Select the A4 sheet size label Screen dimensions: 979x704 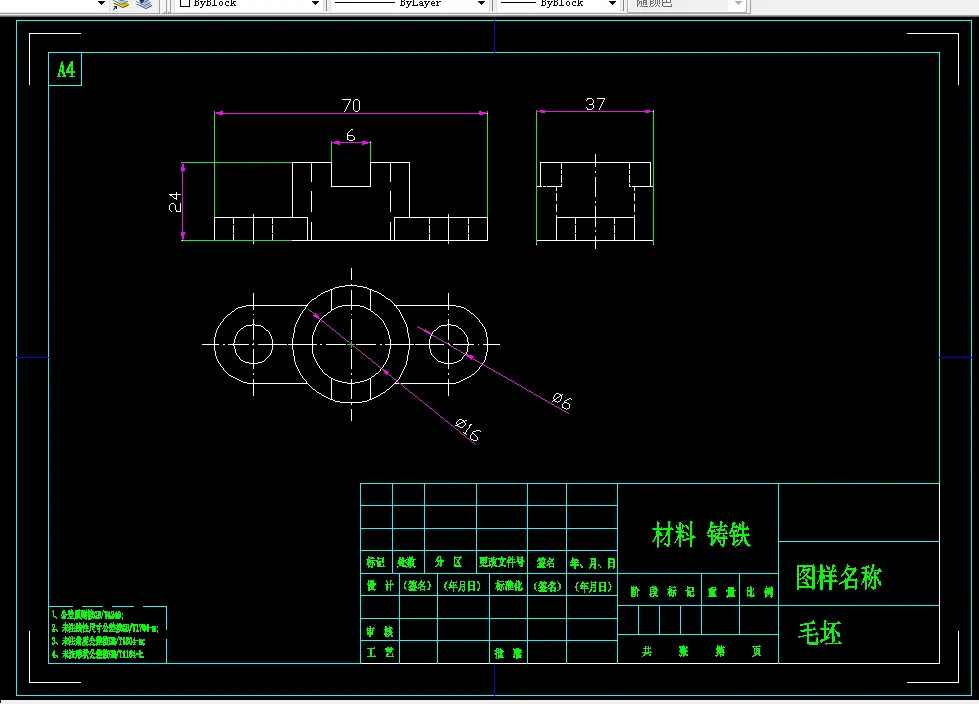66,69
